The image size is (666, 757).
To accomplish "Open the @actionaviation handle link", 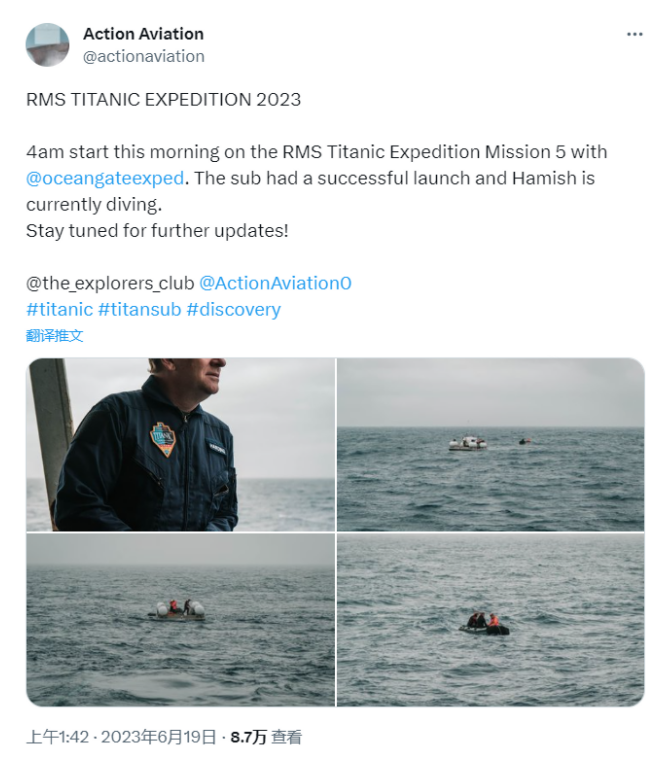I will pyautogui.click(x=144, y=56).
